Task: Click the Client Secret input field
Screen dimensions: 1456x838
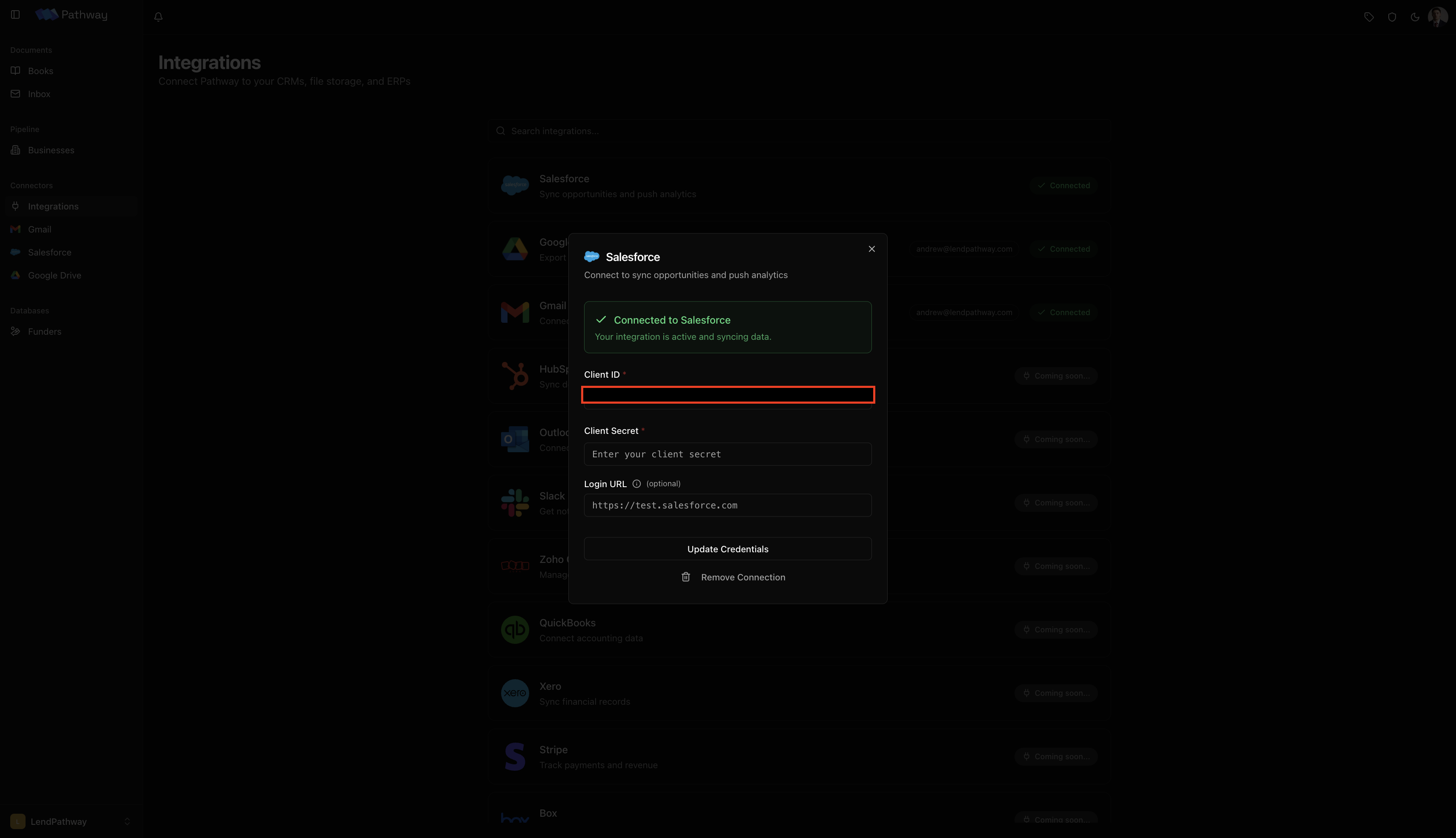Action: click(x=727, y=454)
